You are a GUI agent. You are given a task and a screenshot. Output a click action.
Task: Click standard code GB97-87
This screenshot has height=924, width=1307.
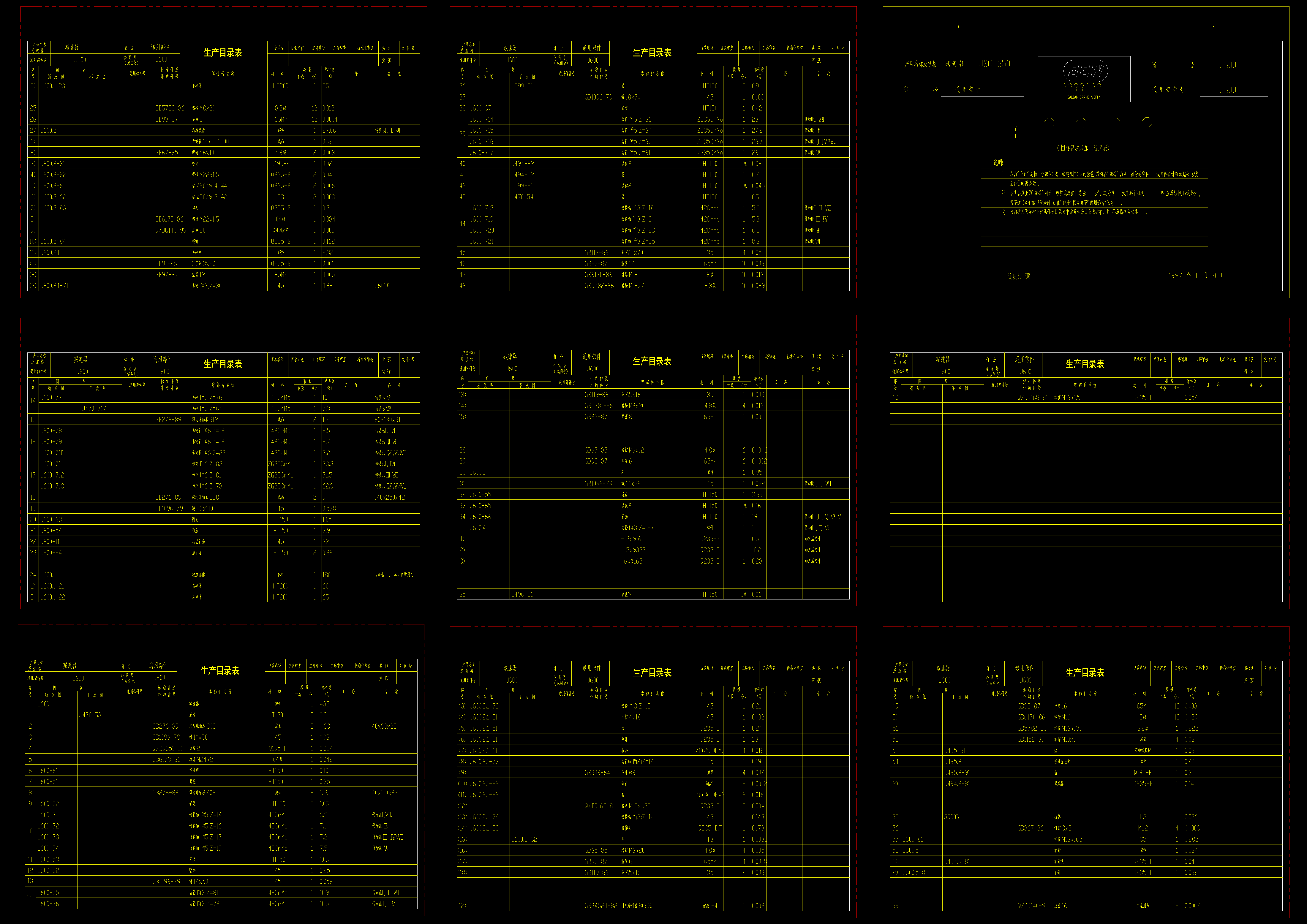(x=166, y=275)
